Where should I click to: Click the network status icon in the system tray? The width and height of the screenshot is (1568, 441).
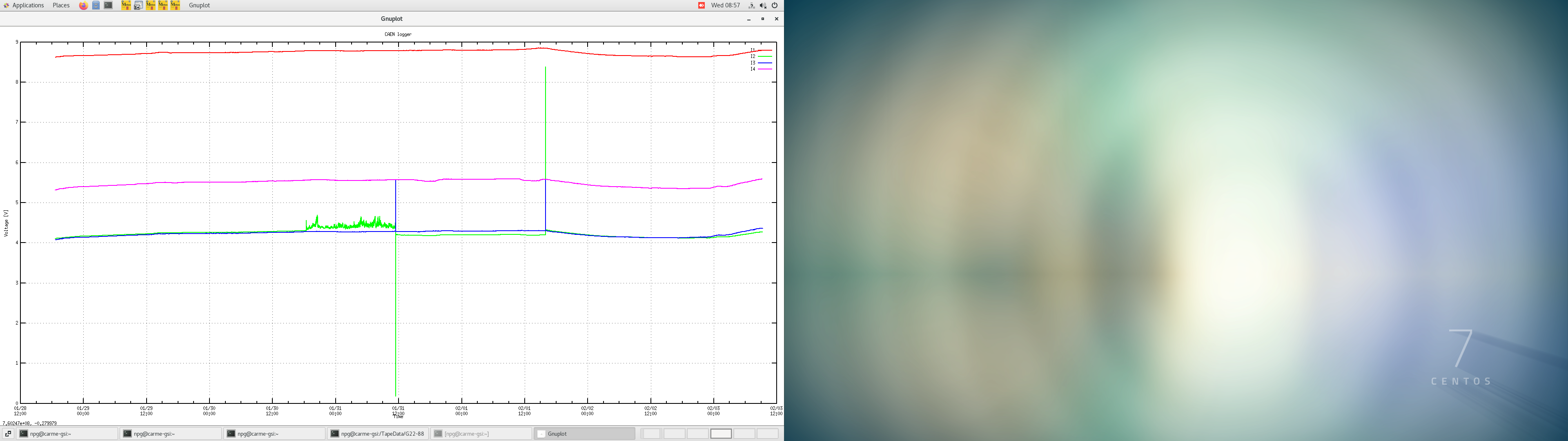(751, 5)
